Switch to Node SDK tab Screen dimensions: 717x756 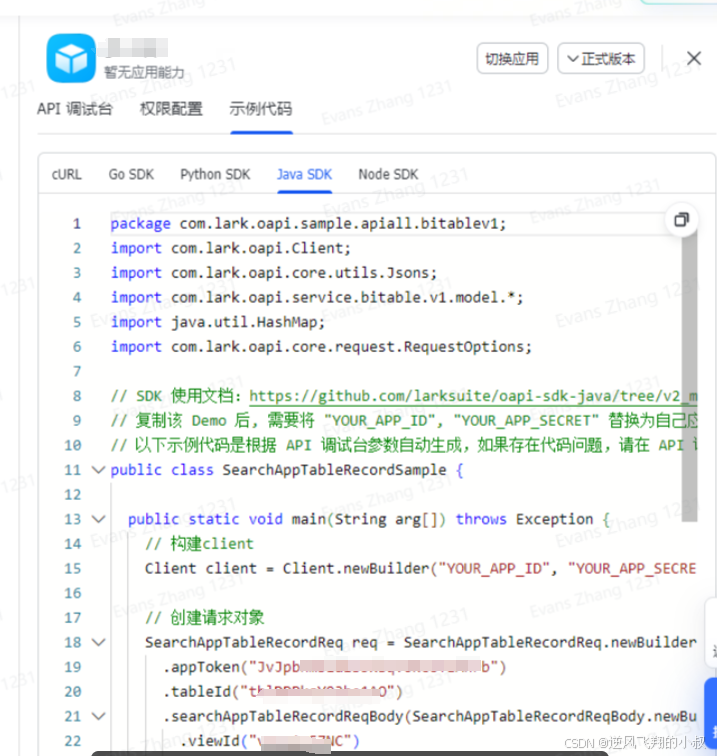pos(388,174)
